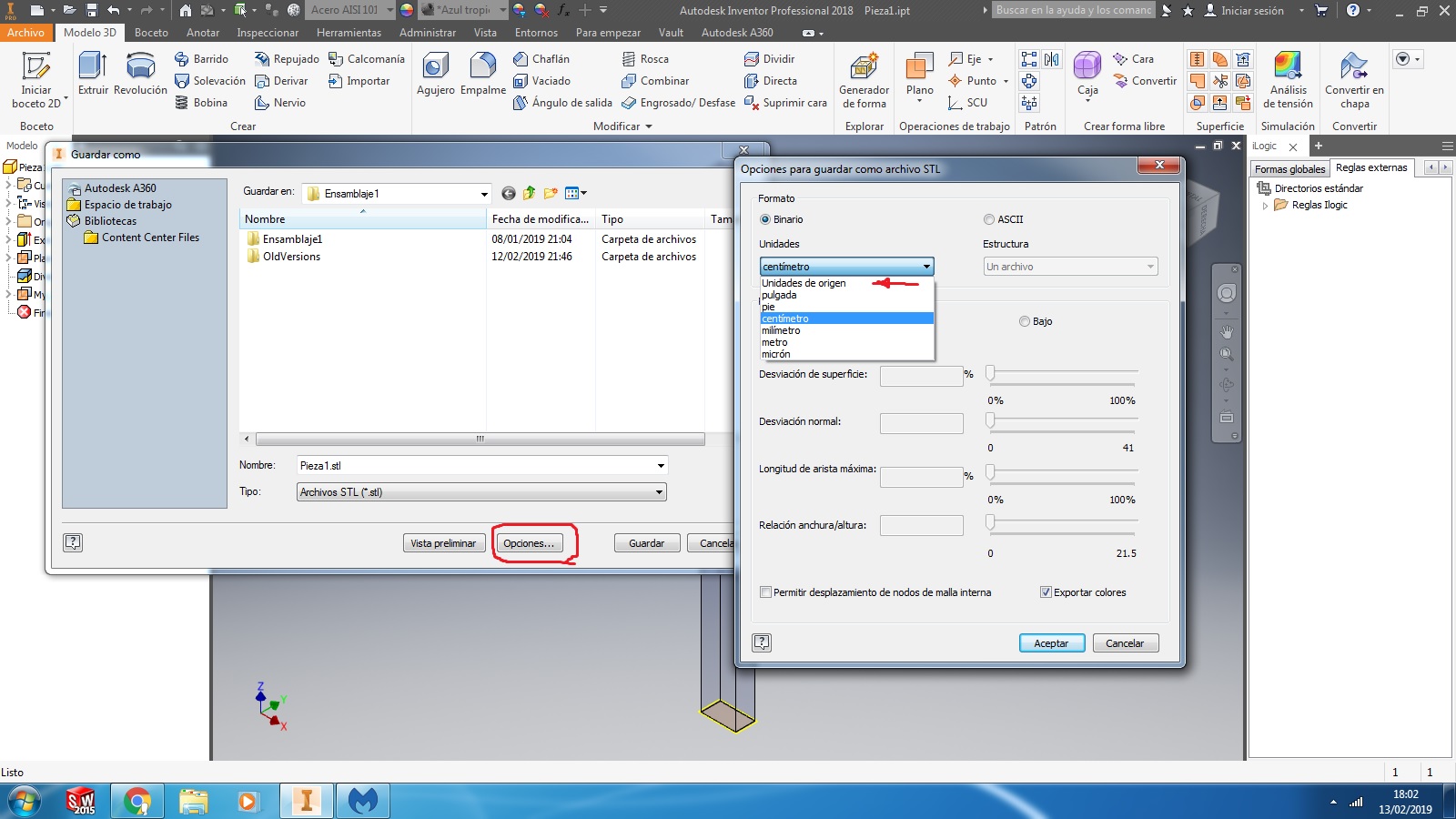This screenshot has width=1456, height=819.
Task: Click the Aceptar button
Action: tap(1052, 642)
